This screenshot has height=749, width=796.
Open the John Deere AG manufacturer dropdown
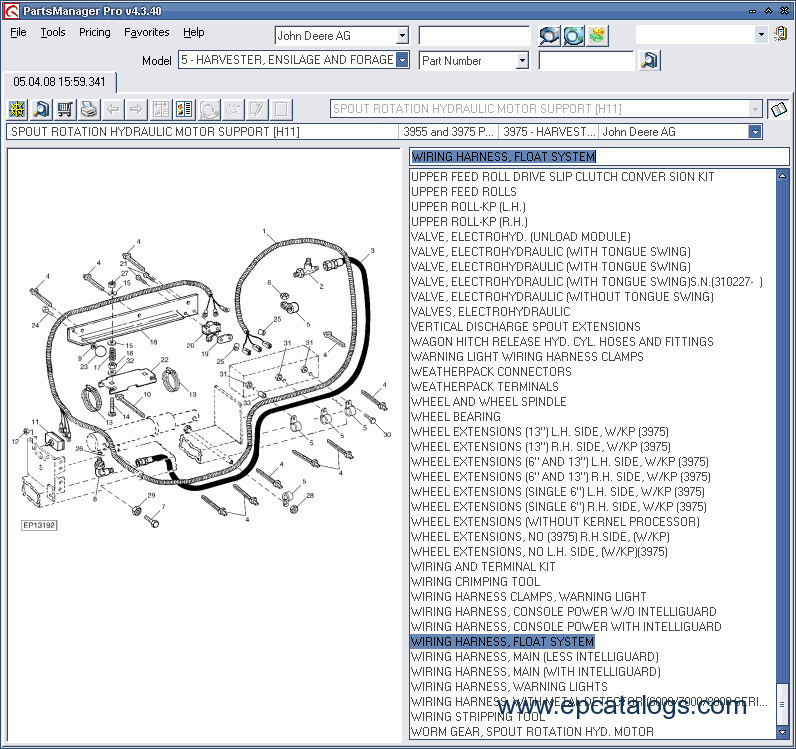point(402,36)
